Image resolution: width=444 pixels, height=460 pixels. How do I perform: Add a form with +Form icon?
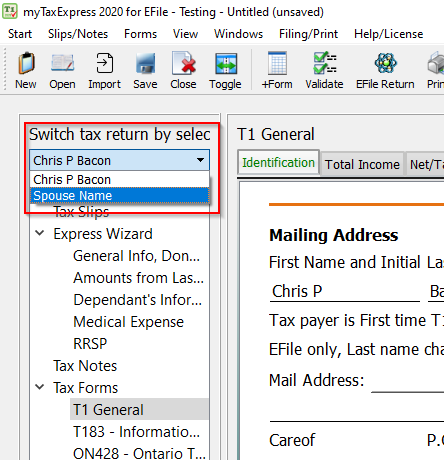(277, 71)
